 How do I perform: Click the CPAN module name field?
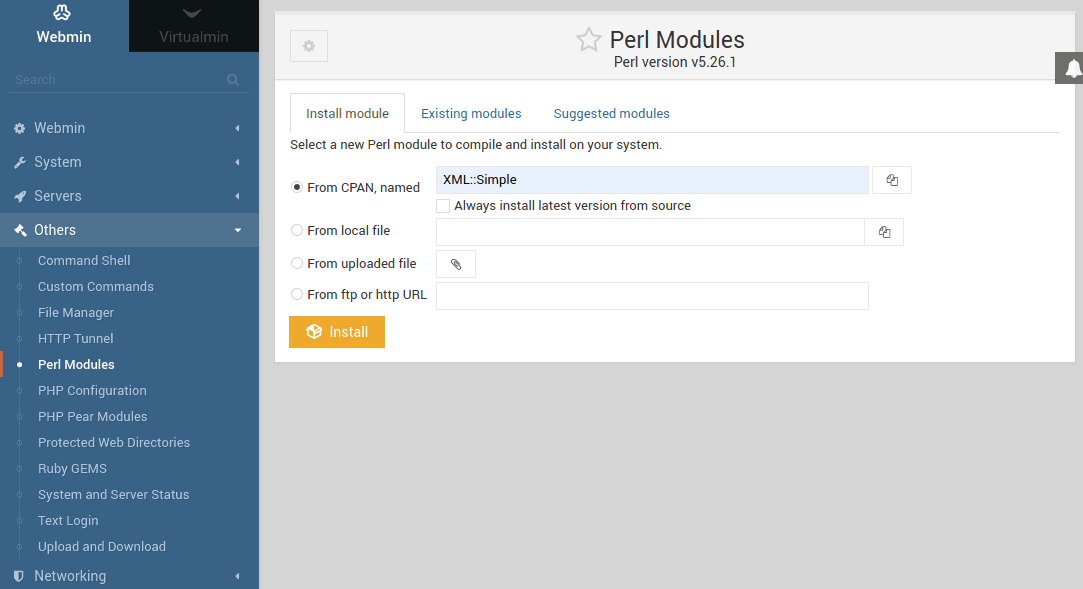pos(652,180)
